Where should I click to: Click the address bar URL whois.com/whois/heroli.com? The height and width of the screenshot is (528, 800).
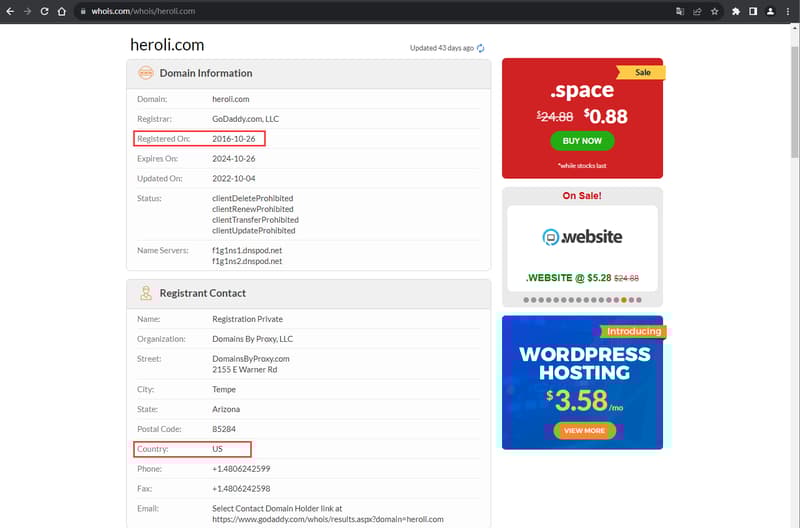[143, 11]
